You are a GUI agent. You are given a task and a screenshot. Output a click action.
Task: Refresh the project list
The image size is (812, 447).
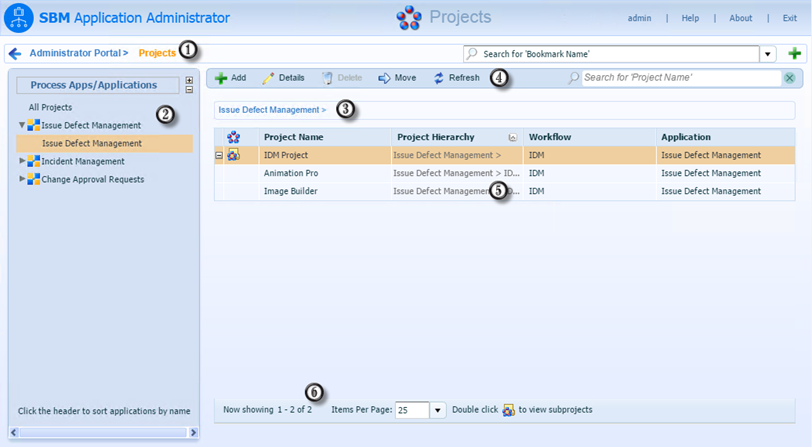tap(457, 78)
